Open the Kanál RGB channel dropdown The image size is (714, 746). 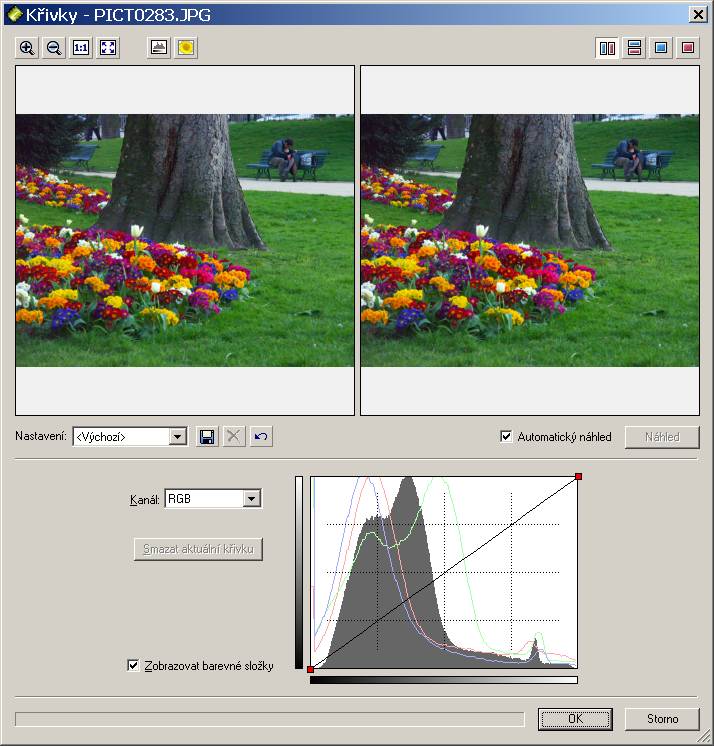(x=252, y=499)
